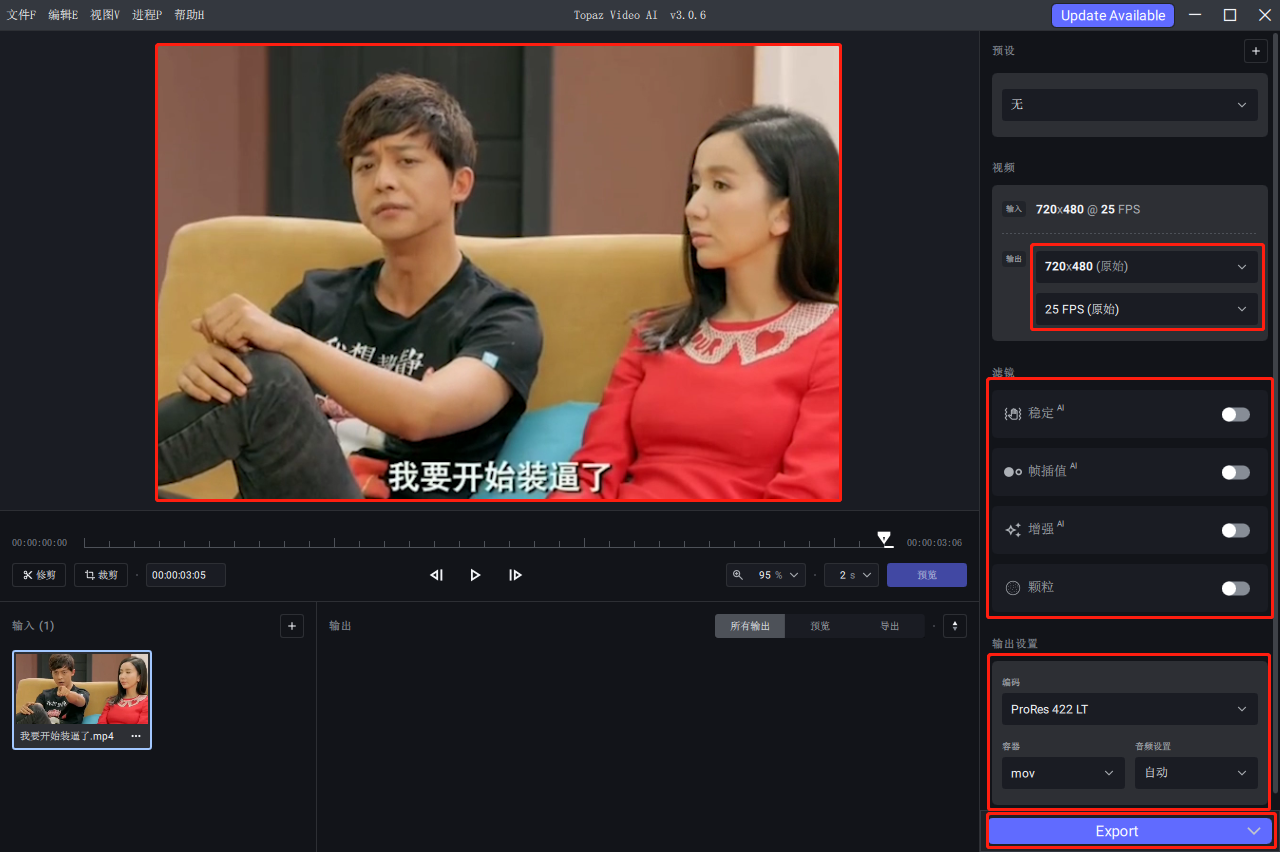Click the 输出 panel label
The image size is (1280, 852).
point(340,626)
